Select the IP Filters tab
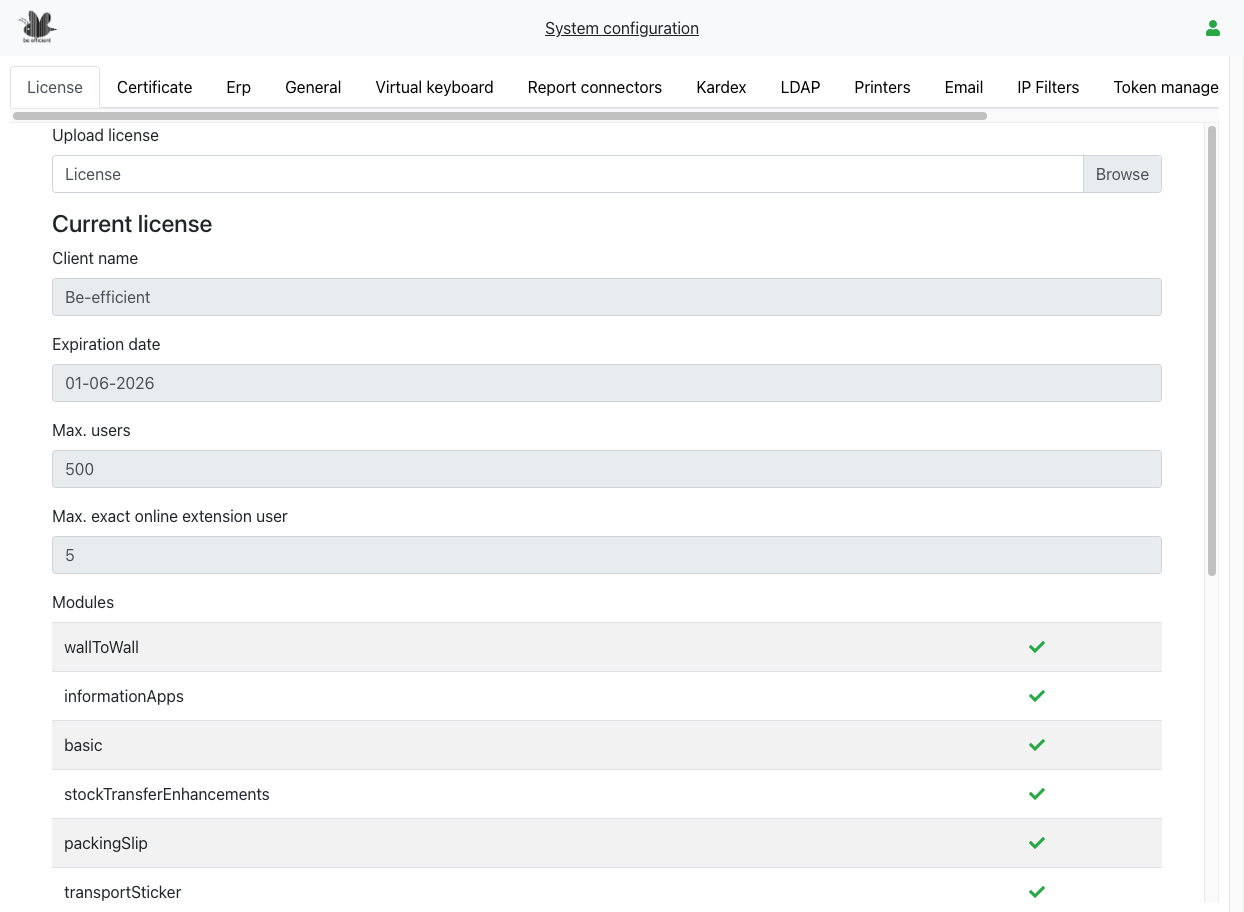Viewport: 1244px width, 912px height. coord(1048,87)
